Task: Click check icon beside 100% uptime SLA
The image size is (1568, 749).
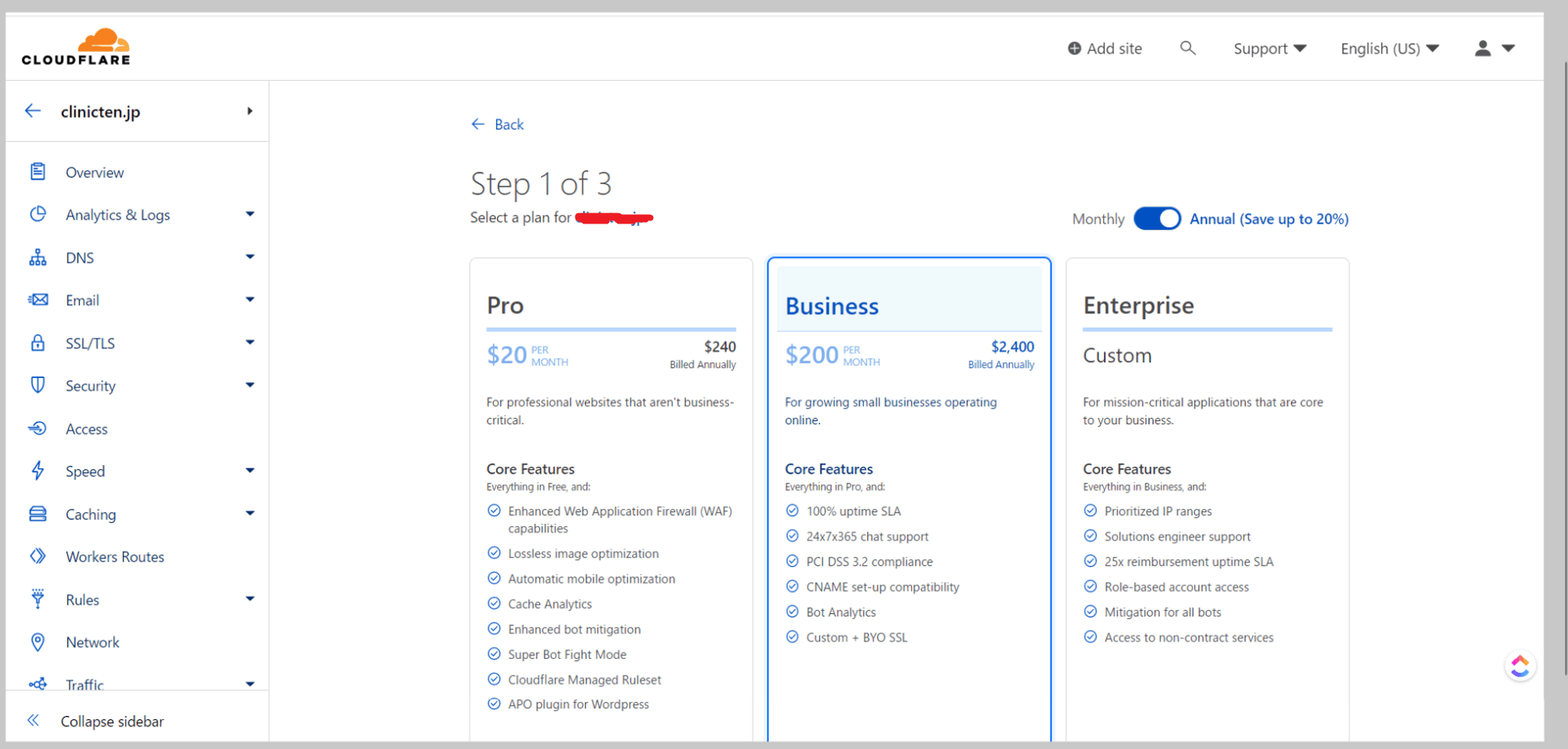Action: coord(792,511)
